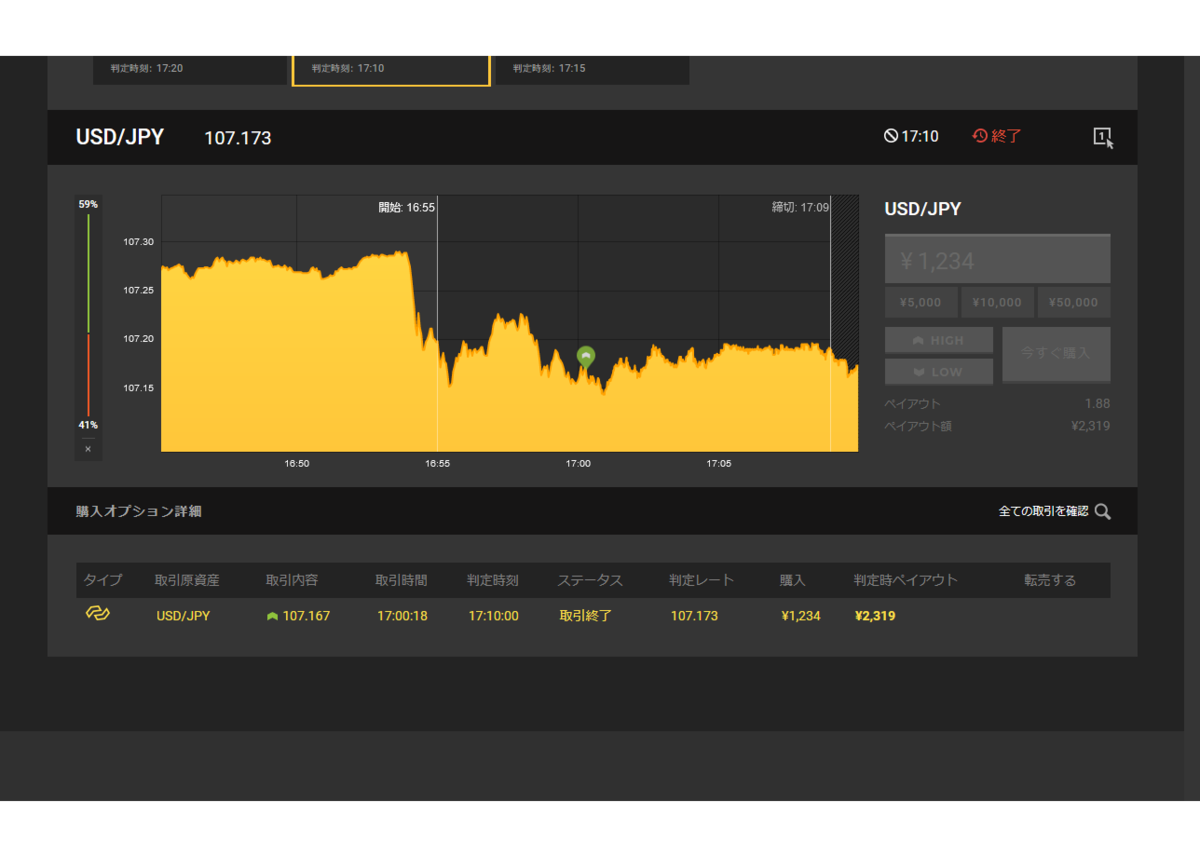
Task: Click the USD/JPY cell in the trade row
Action: [183, 616]
